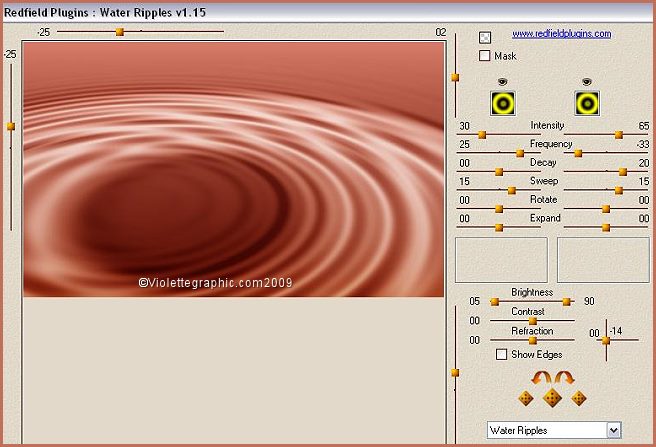This screenshot has width=656, height=447.
Task: Click the undo curved arrow icon
Action: click(541, 378)
